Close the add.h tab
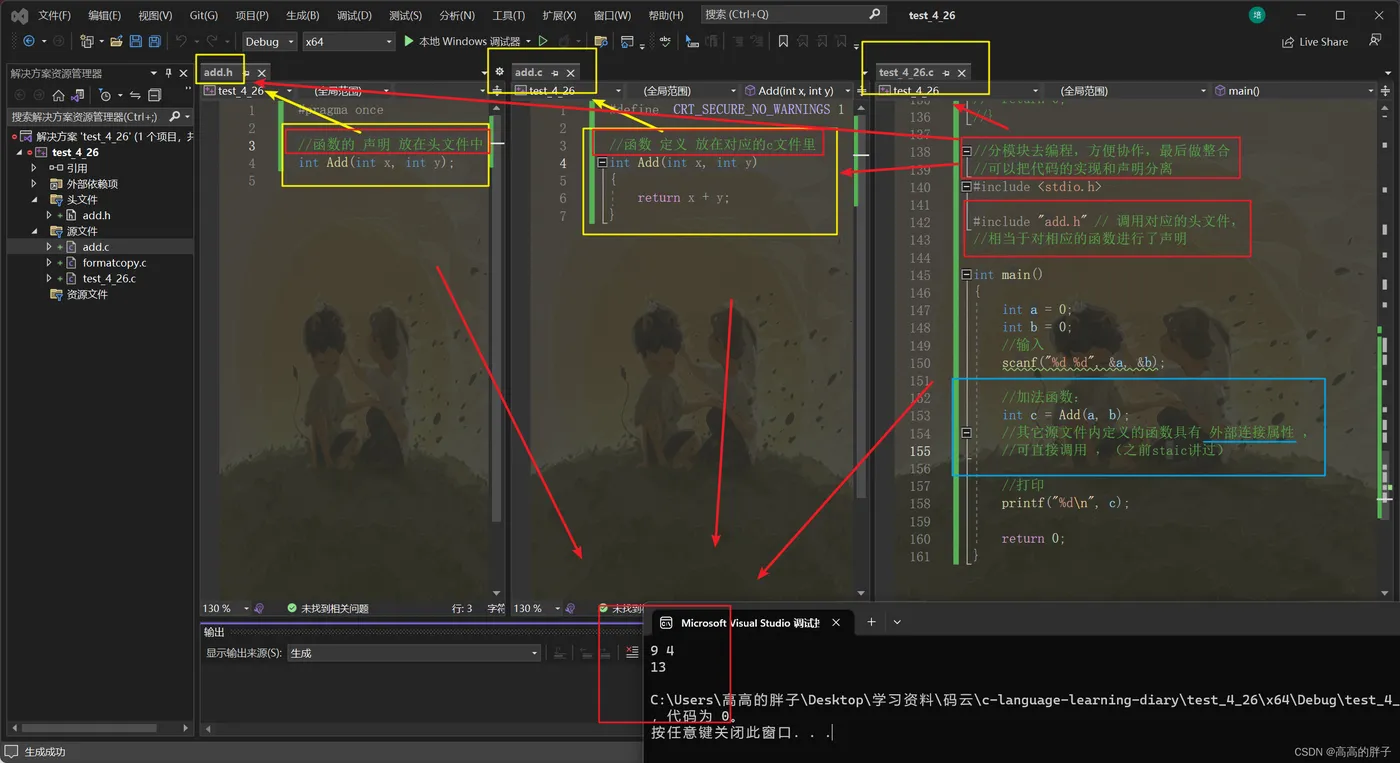This screenshot has width=1400, height=763. 262,73
